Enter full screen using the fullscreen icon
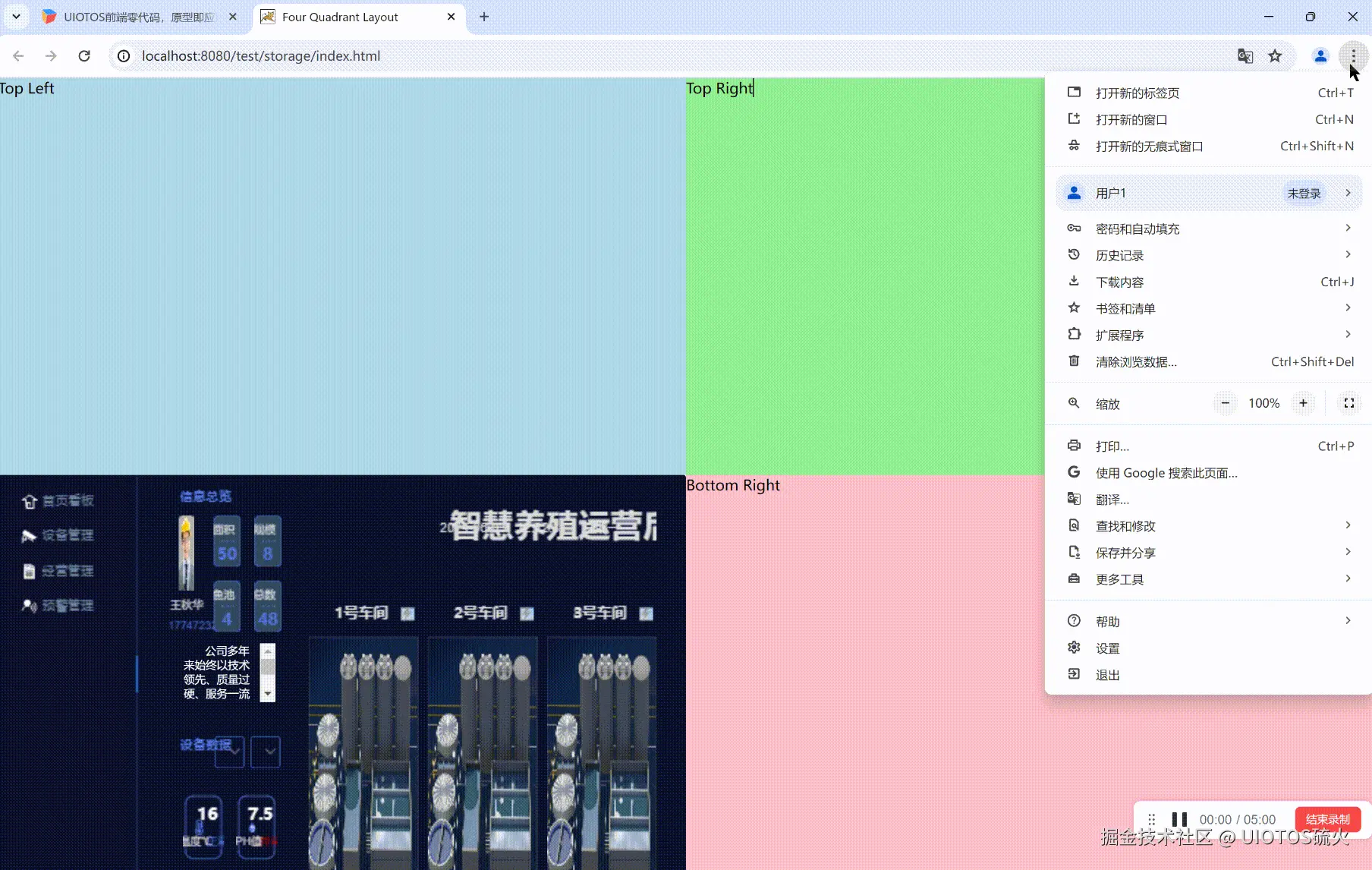Viewport: 1372px width, 870px height. 1348,403
